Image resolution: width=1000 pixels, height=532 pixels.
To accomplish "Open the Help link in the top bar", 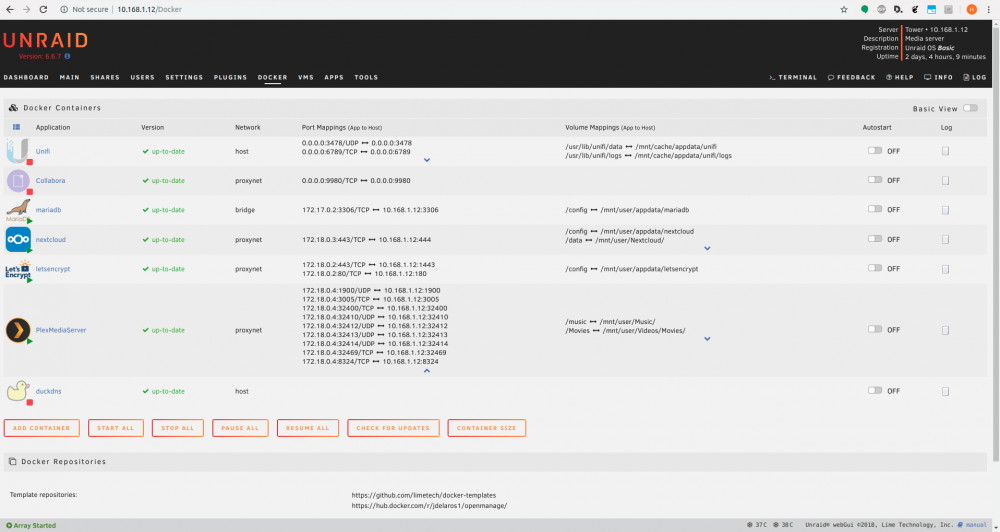I will [899, 77].
